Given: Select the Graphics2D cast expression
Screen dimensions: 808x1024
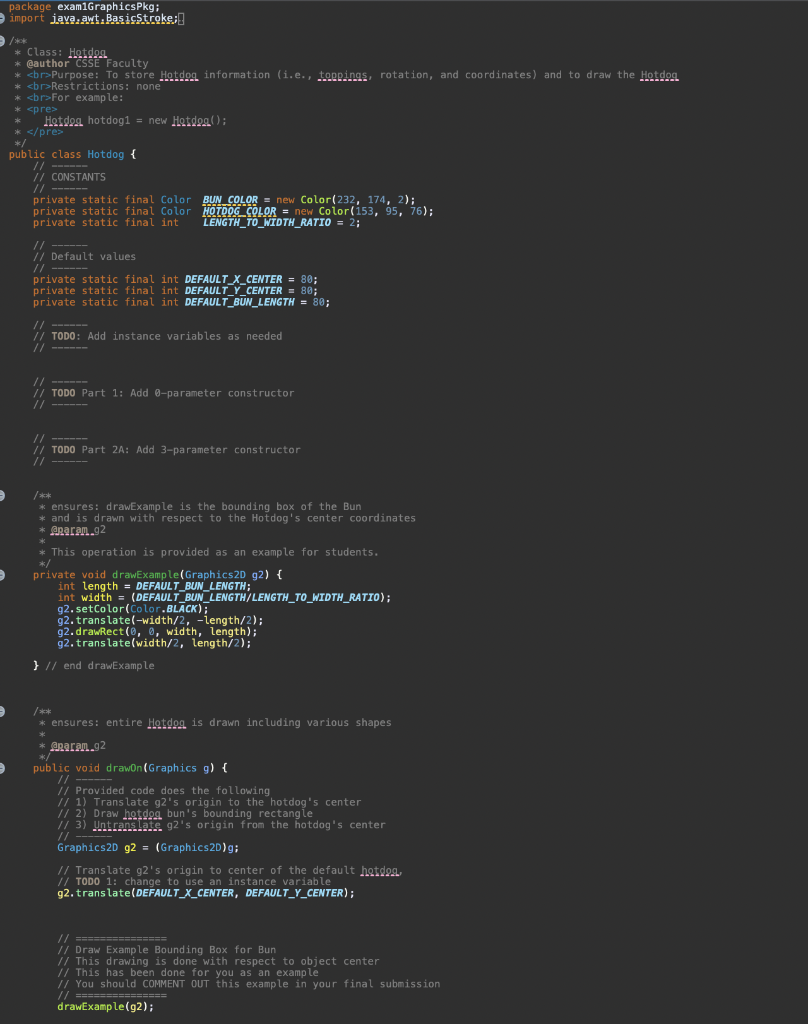Looking at the screenshot, I should [x=200, y=847].
